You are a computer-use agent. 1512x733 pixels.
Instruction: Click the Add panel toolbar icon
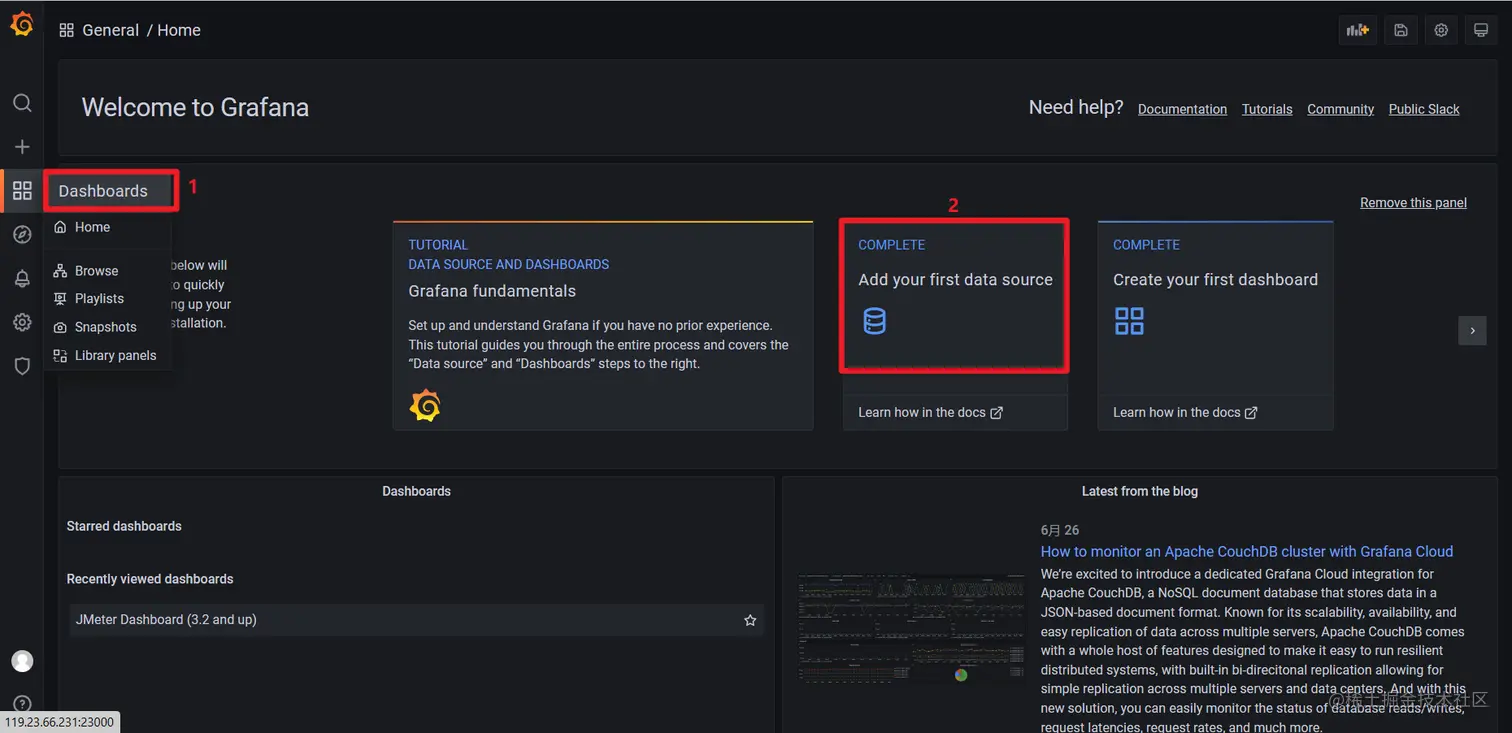[1358, 30]
